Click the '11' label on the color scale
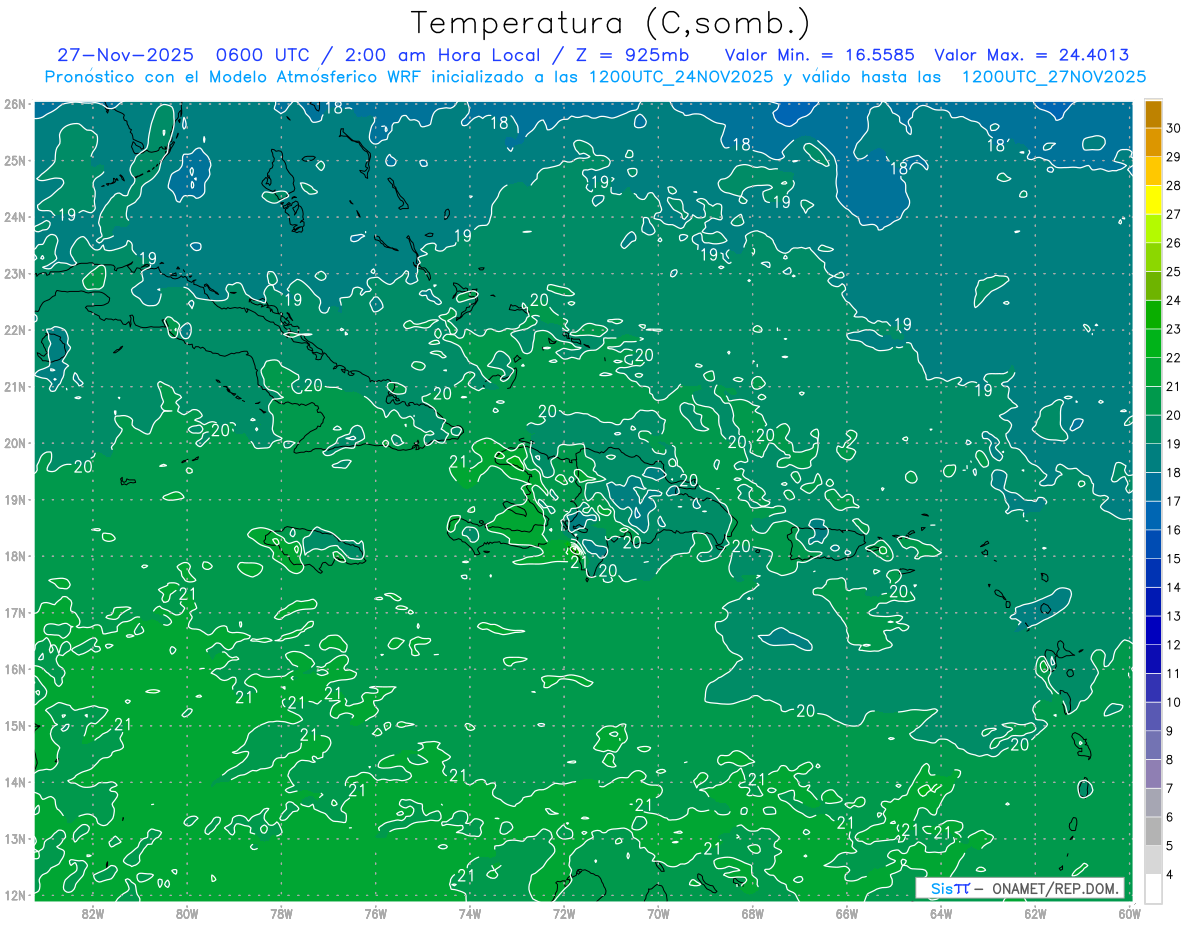Screen dimensions: 1200x927 point(1173,674)
